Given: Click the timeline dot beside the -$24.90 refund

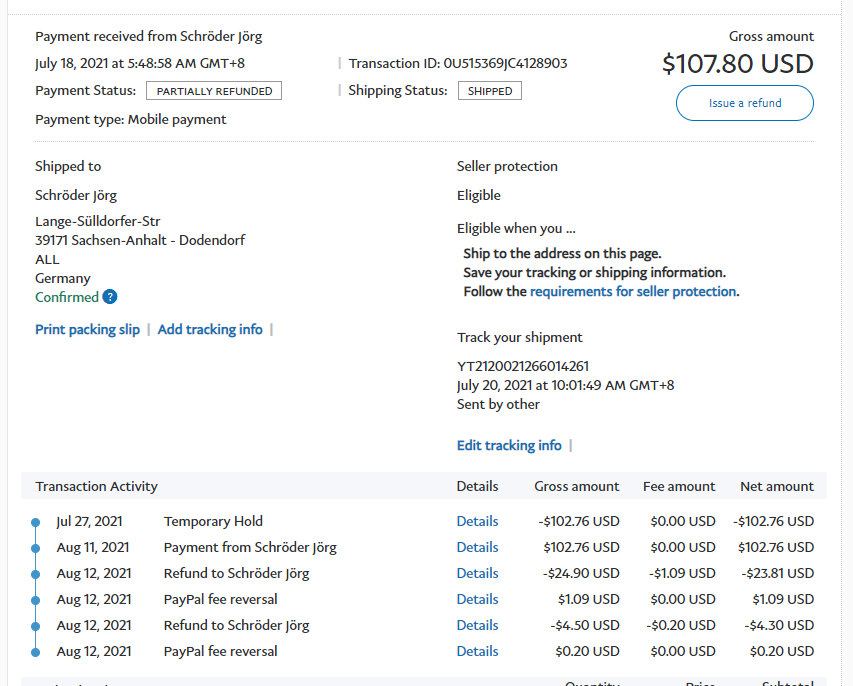Looking at the screenshot, I should tap(36, 574).
